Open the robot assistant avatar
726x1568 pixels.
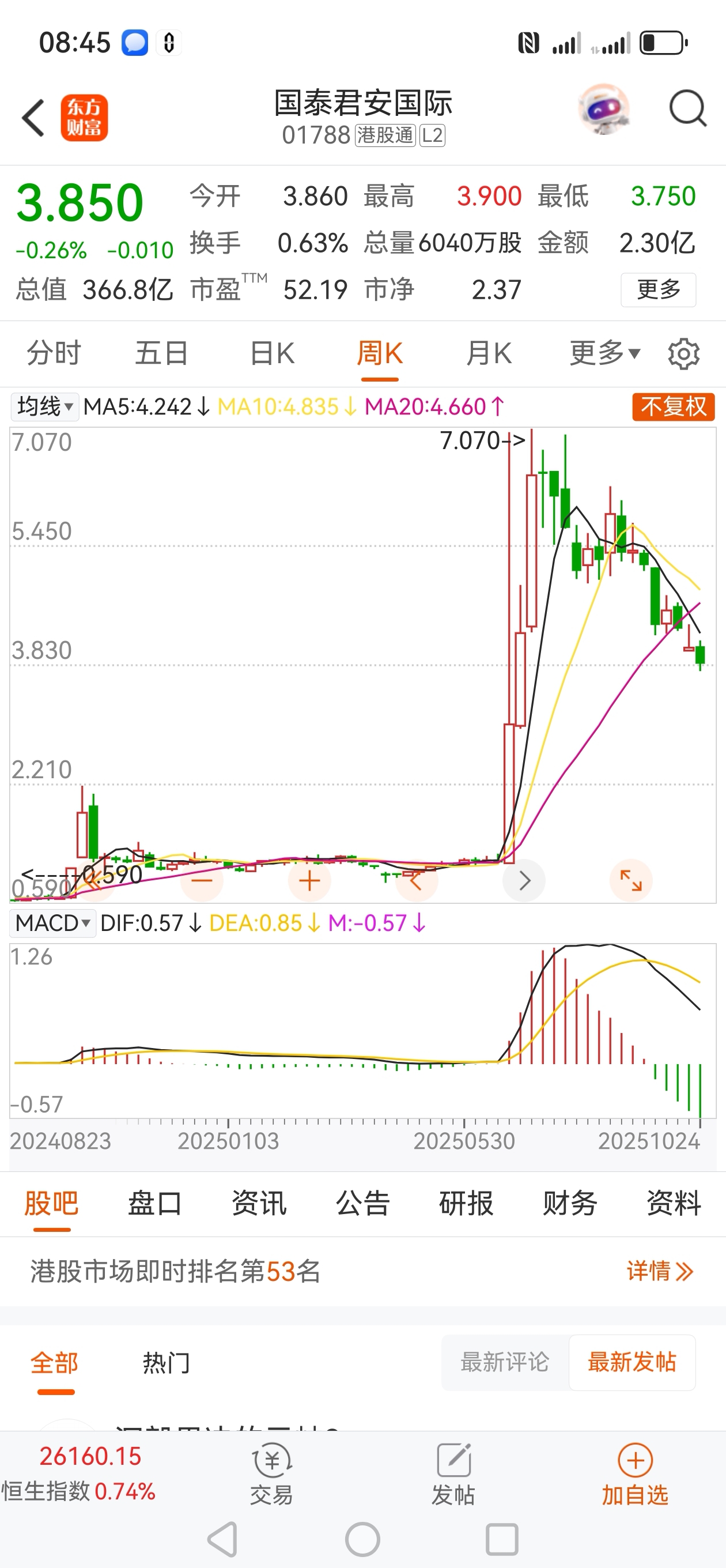point(604,109)
